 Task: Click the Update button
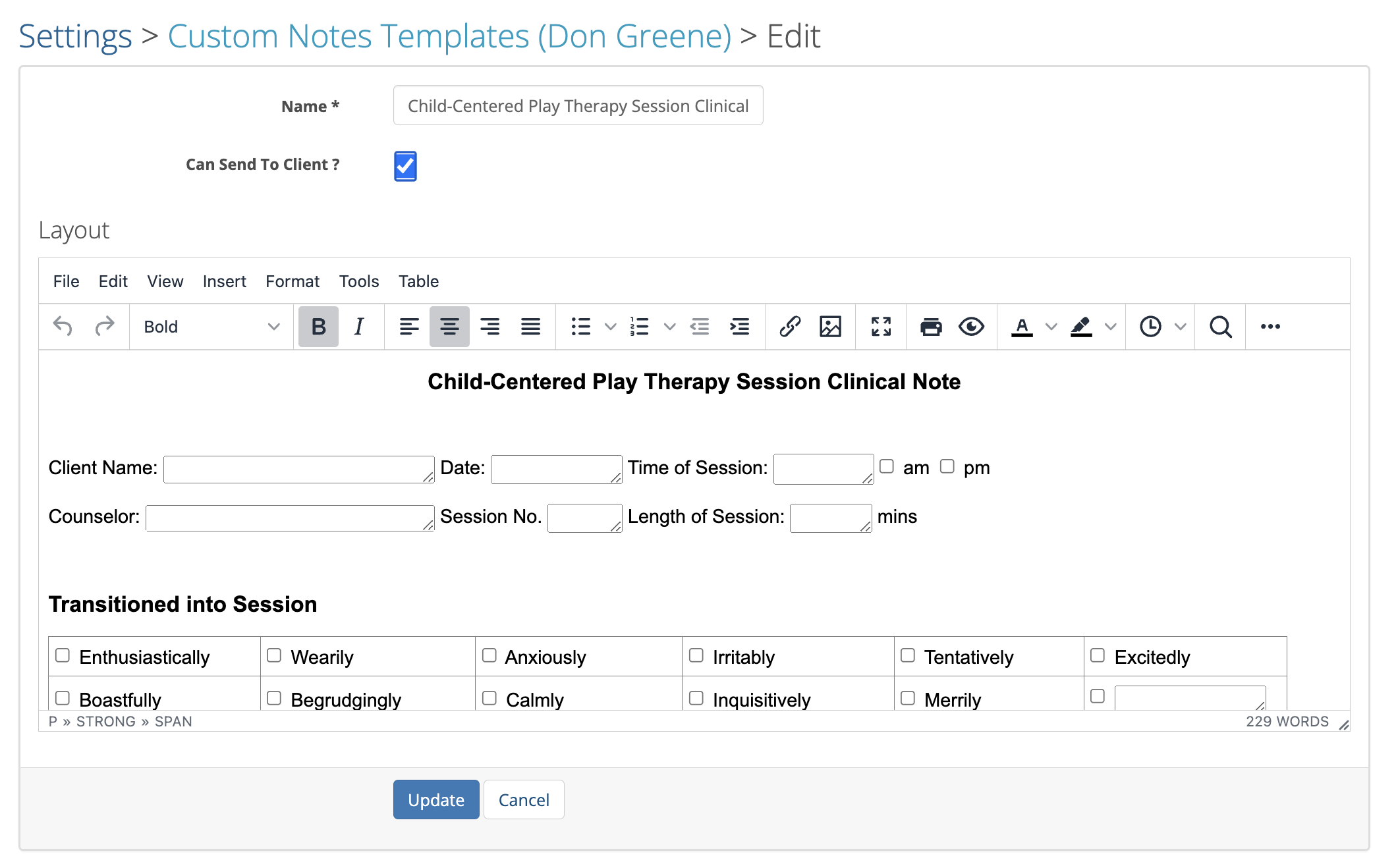[435, 799]
